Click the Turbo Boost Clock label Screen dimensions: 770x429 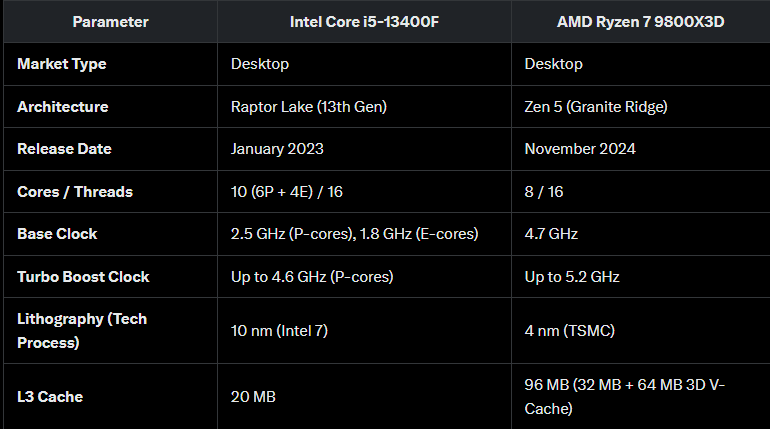pyautogui.click(x=83, y=277)
